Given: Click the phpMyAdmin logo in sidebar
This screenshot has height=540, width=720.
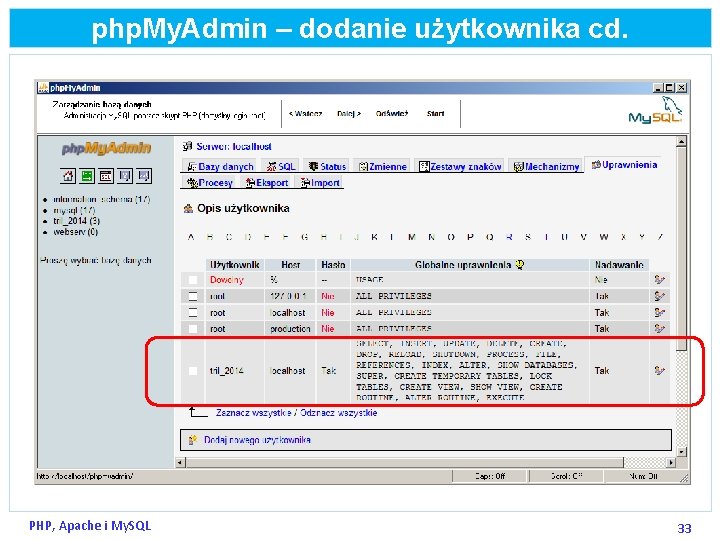Looking at the screenshot, I should (106, 148).
